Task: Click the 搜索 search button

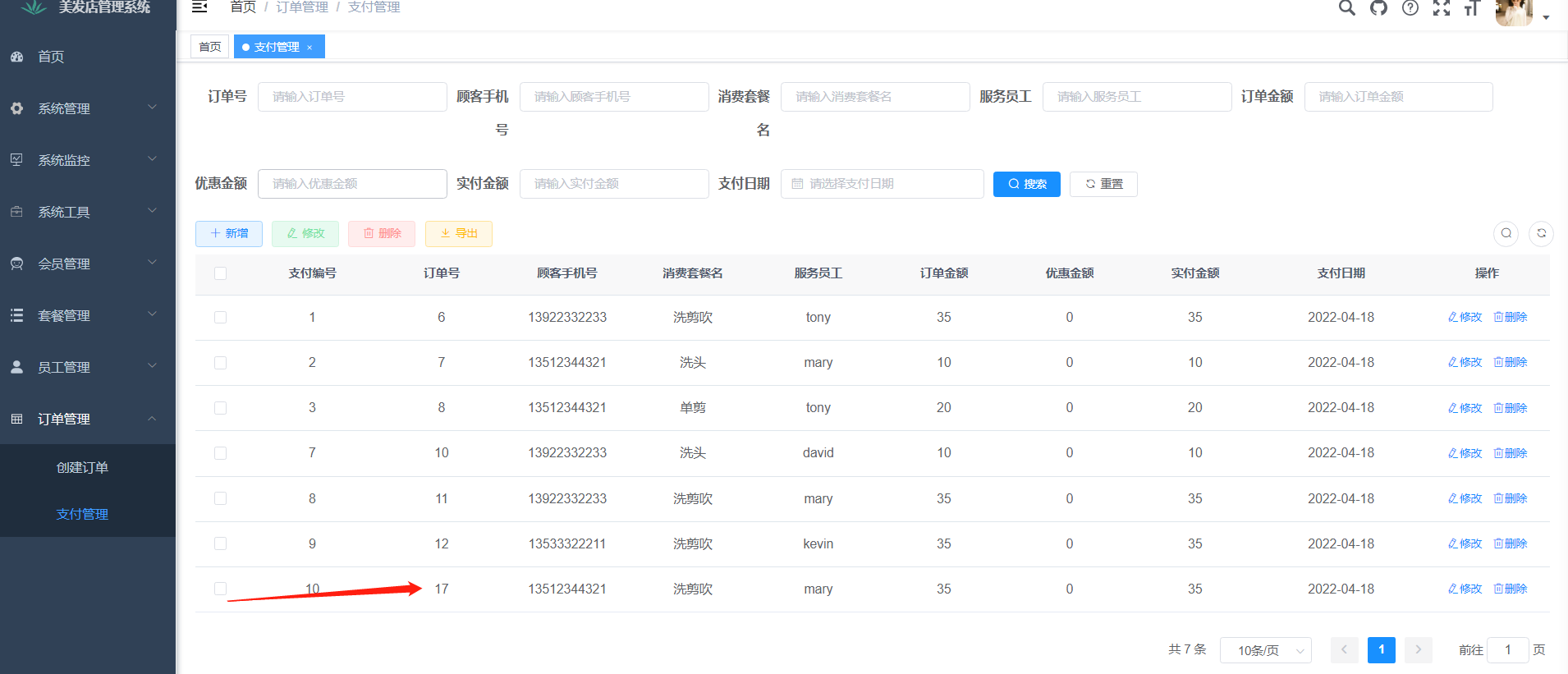Action: pyautogui.click(x=1026, y=184)
